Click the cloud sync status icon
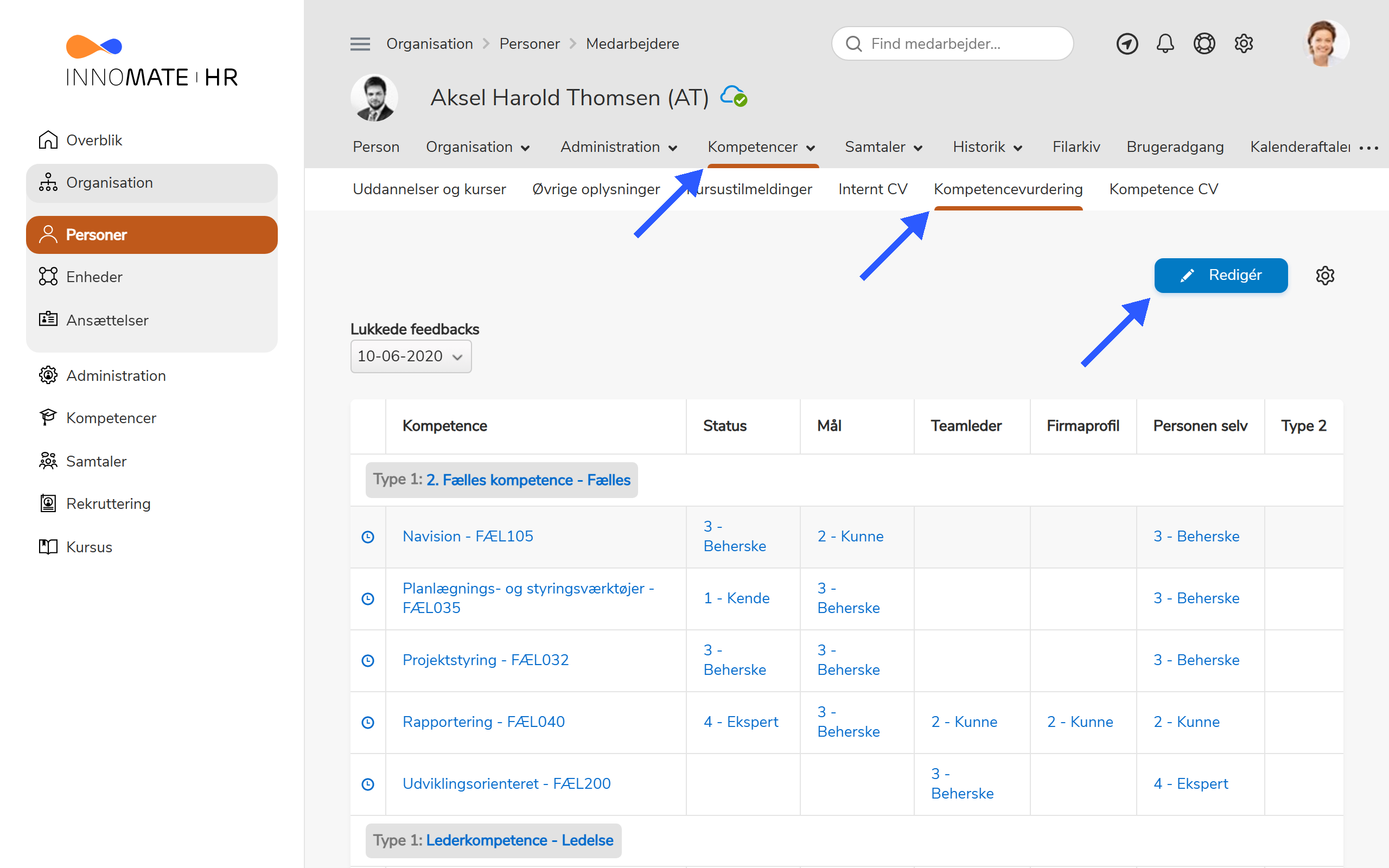This screenshot has width=1389, height=868. (734, 97)
